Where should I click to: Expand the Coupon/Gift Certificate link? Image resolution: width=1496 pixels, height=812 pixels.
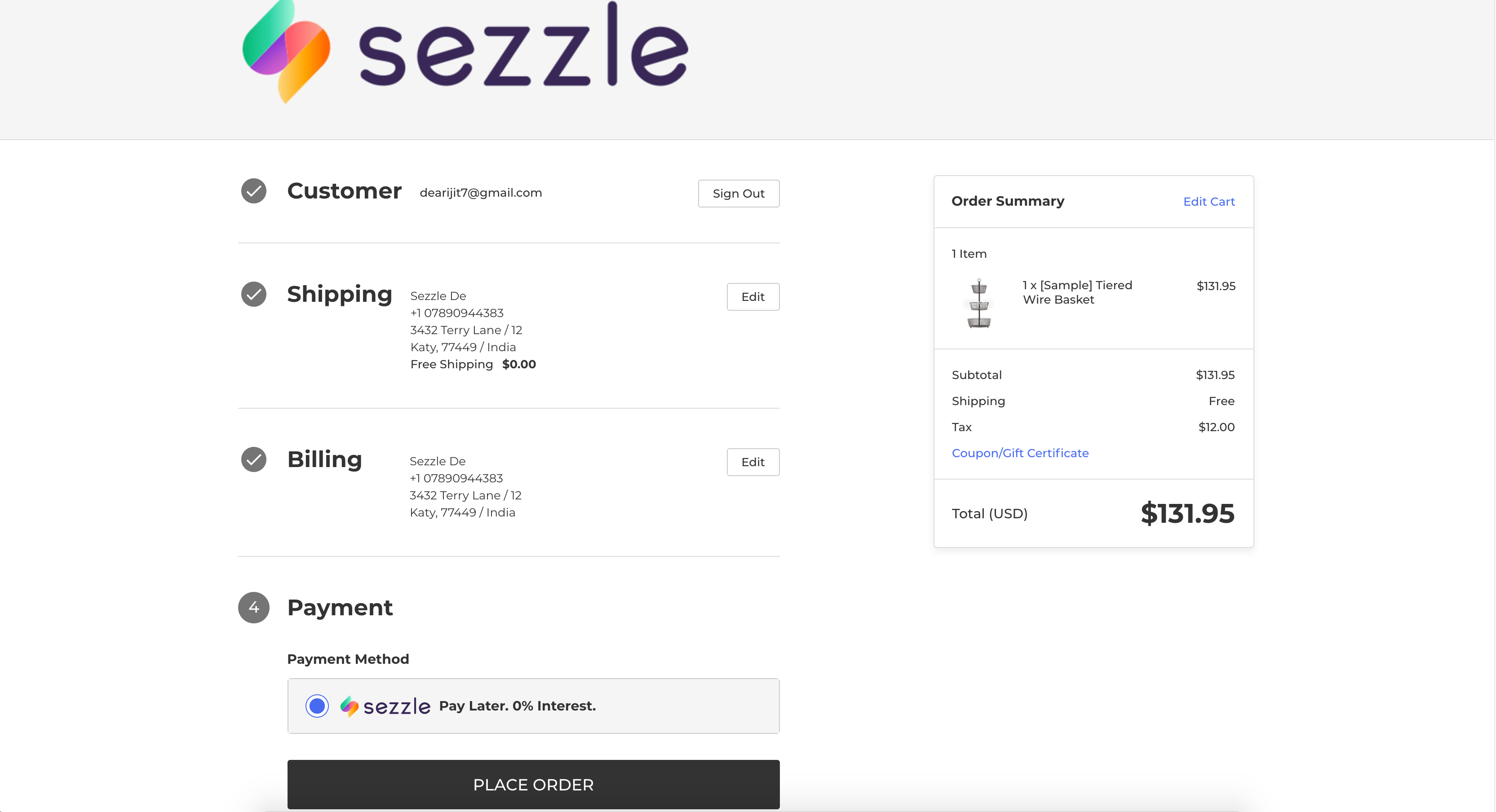pyautogui.click(x=1020, y=453)
